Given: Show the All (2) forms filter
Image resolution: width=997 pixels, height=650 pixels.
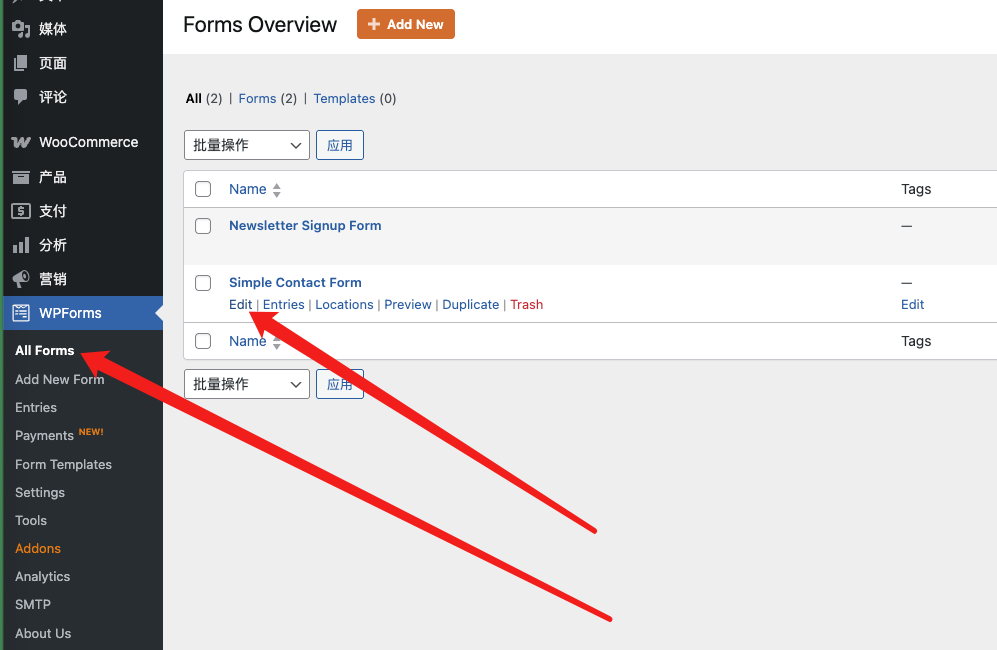Looking at the screenshot, I should [203, 99].
